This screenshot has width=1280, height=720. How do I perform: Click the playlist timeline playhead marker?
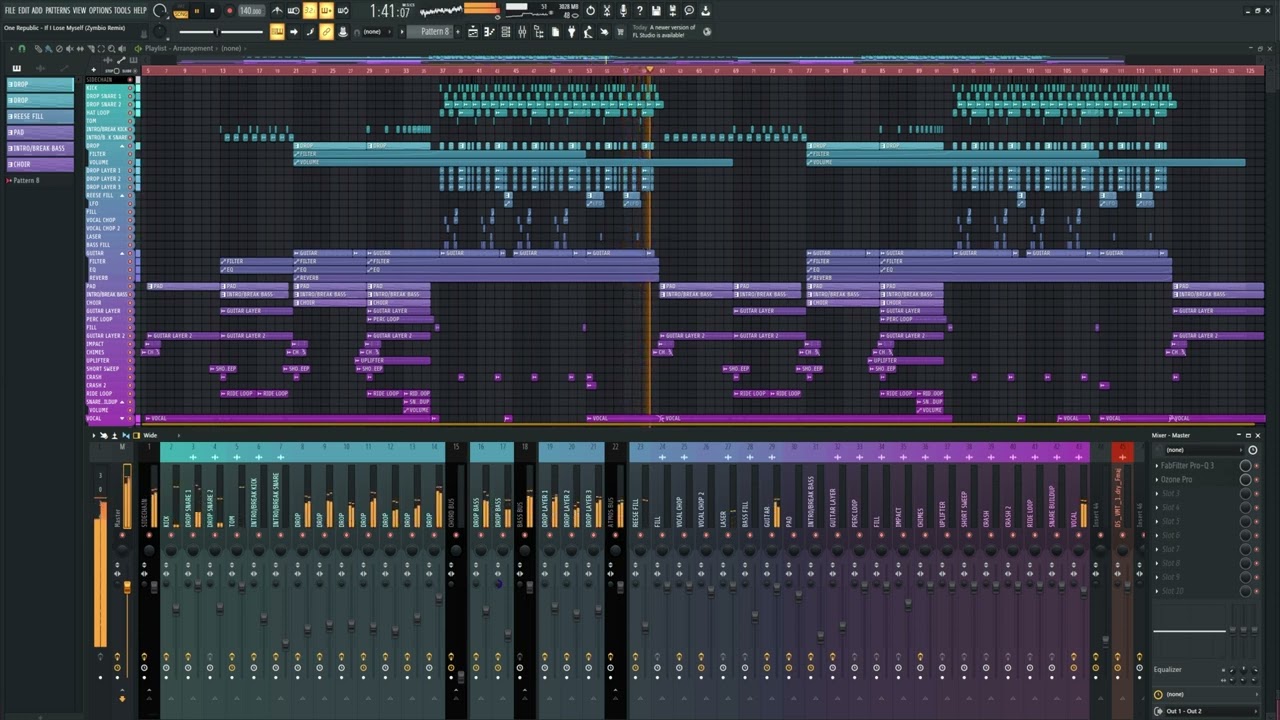click(x=649, y=70)
